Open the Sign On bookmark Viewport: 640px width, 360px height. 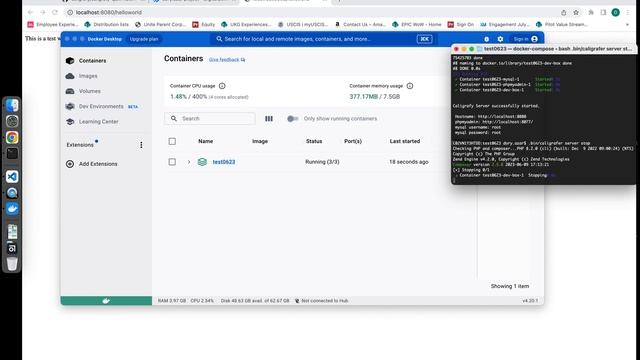pyautogui.click(x=460, y=24)
